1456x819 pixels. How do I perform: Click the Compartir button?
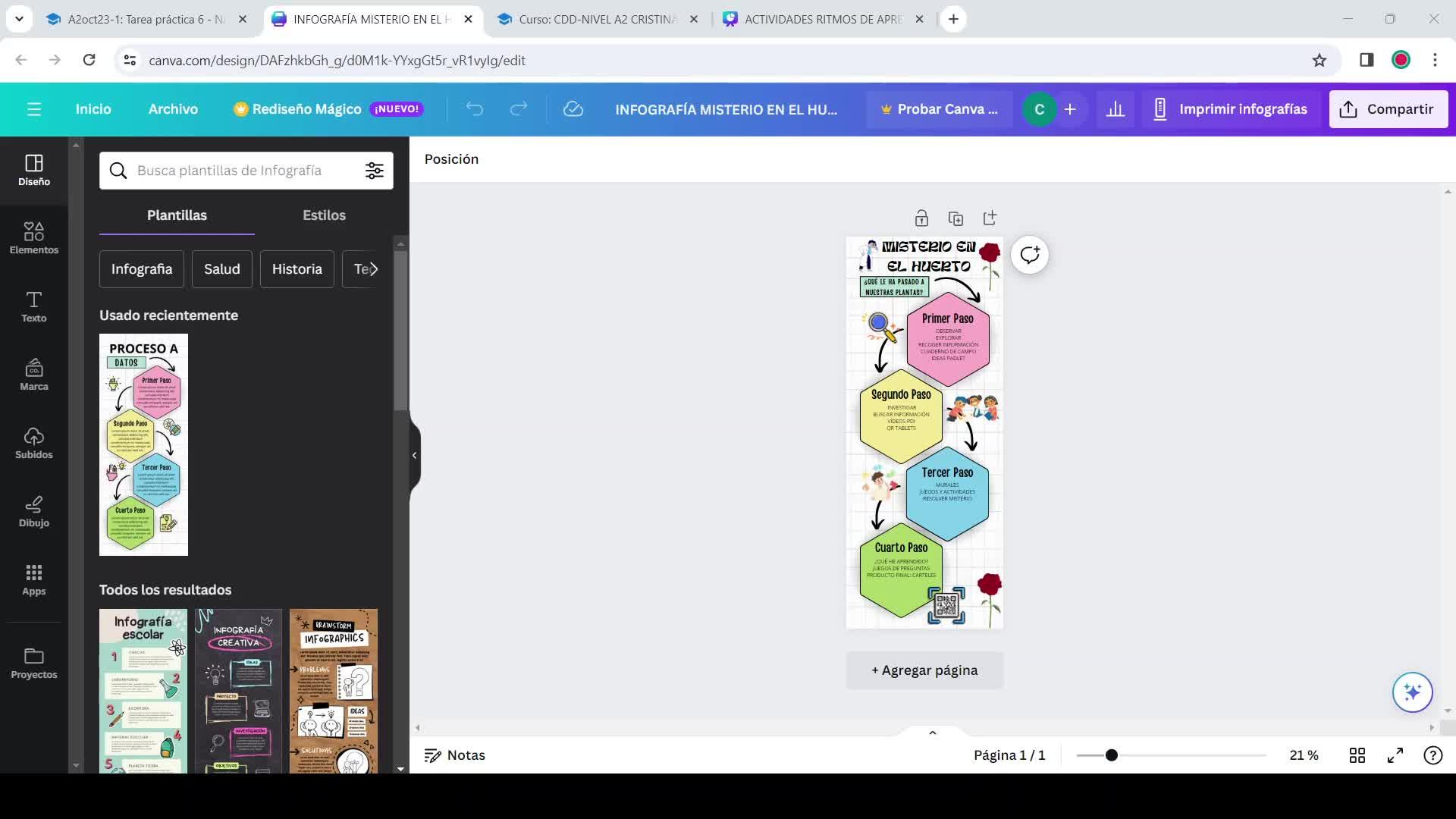(1388, 109)
